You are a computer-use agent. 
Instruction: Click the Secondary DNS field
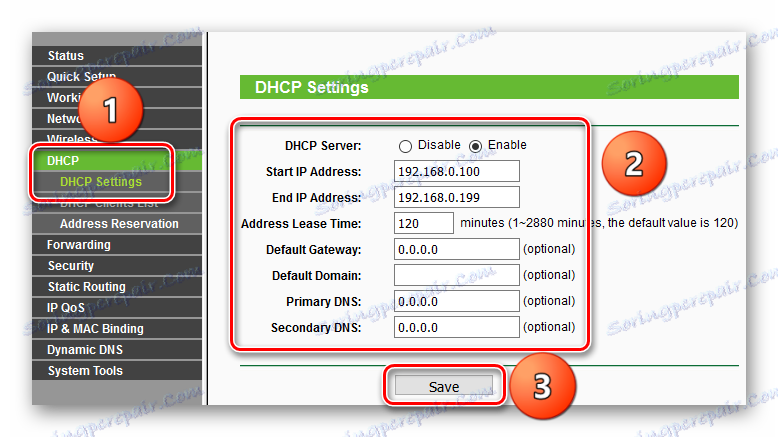point(457,327)
